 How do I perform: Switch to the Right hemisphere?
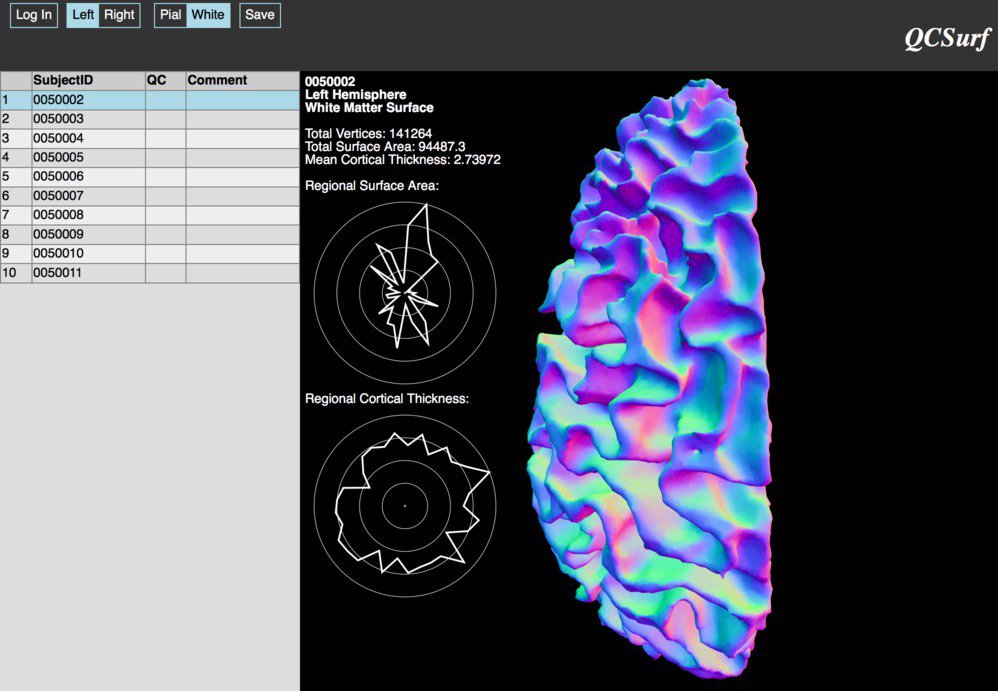tap(119, 15)
